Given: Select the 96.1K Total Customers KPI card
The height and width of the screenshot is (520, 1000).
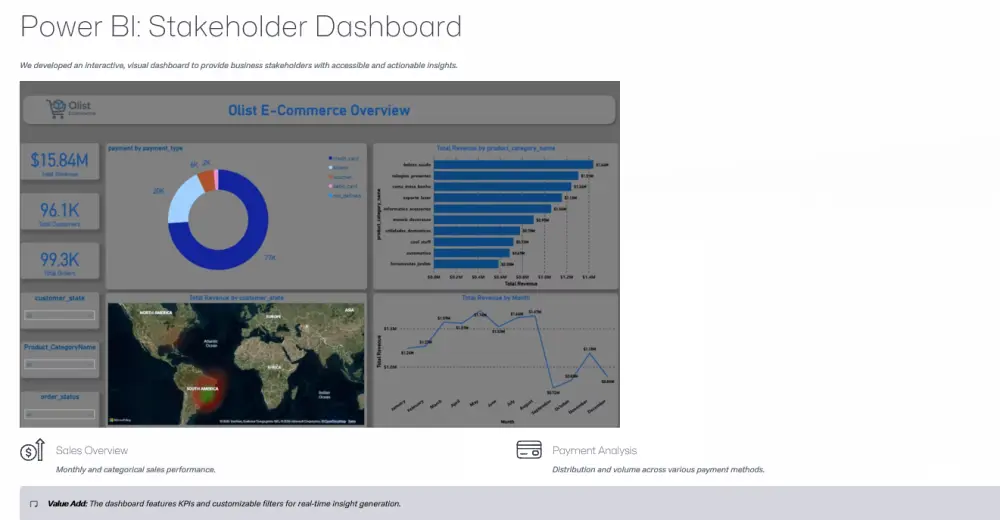Looking at the screenshot, I should point(60,212).
